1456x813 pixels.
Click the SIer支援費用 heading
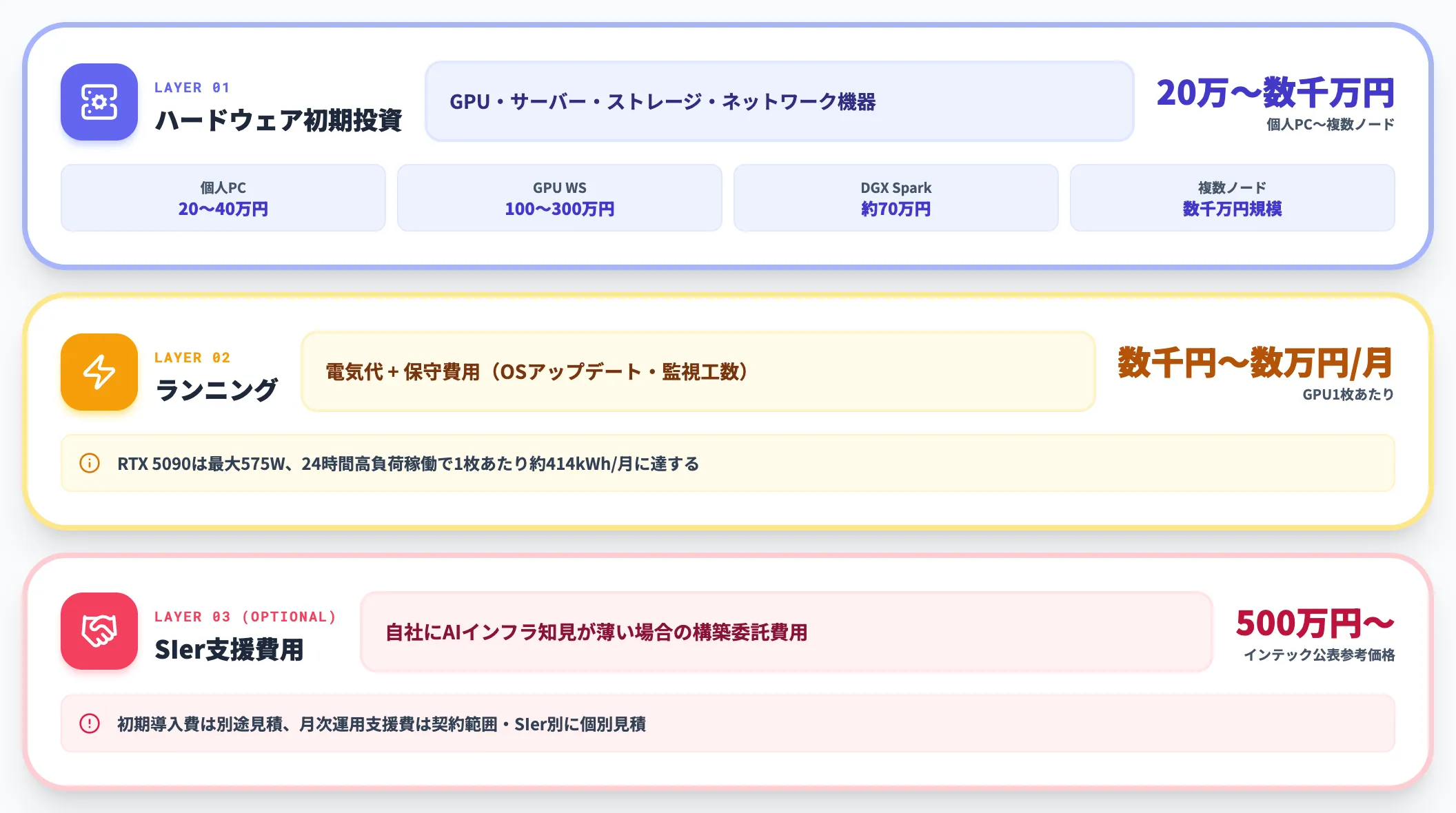click(x=230, y=650)
